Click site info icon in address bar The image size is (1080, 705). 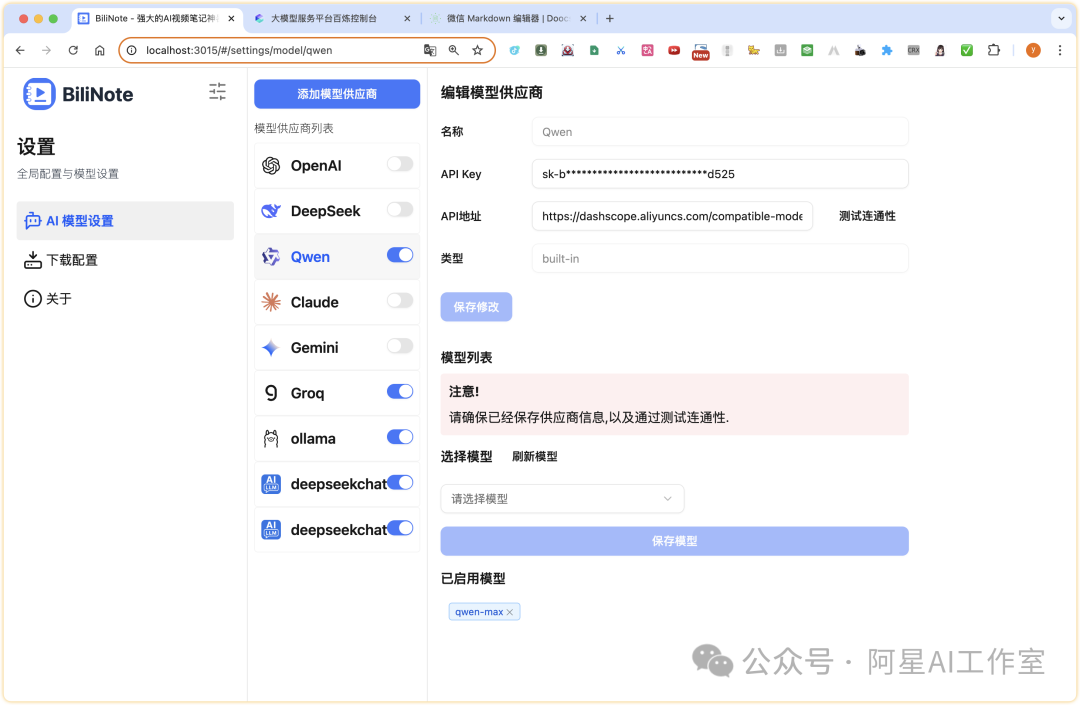[x=132, y=50]
